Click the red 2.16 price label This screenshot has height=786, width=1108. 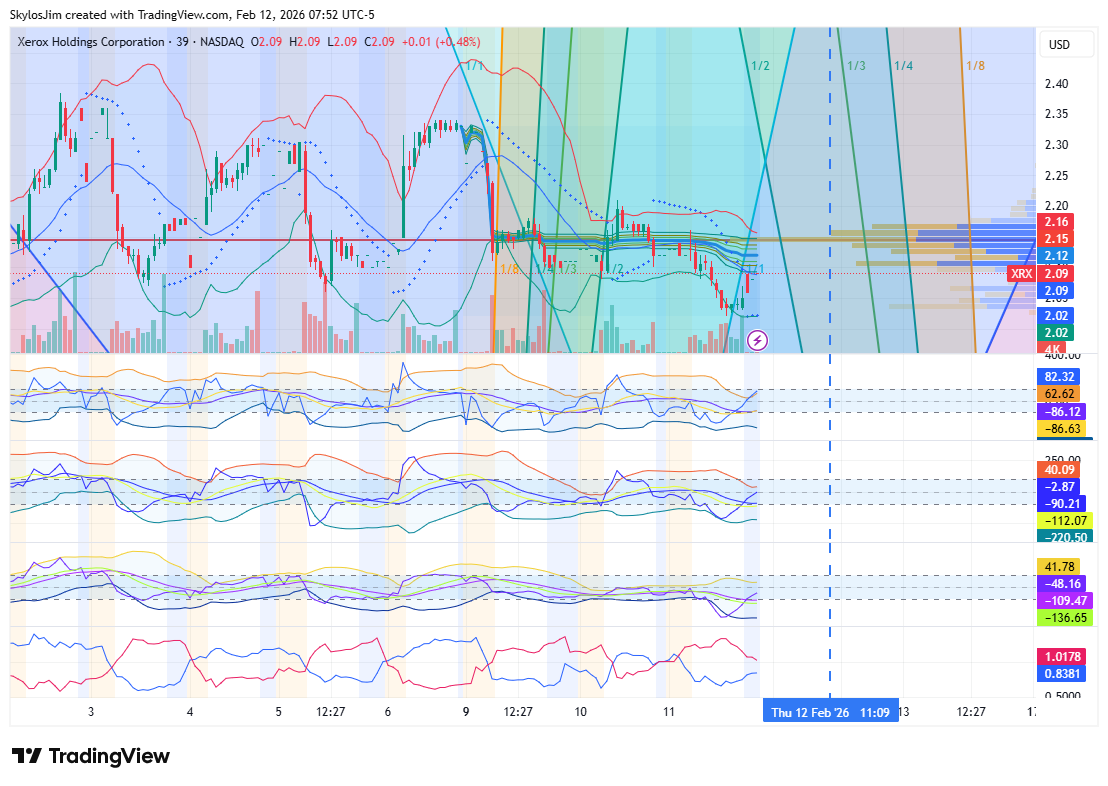(1057, 221)
